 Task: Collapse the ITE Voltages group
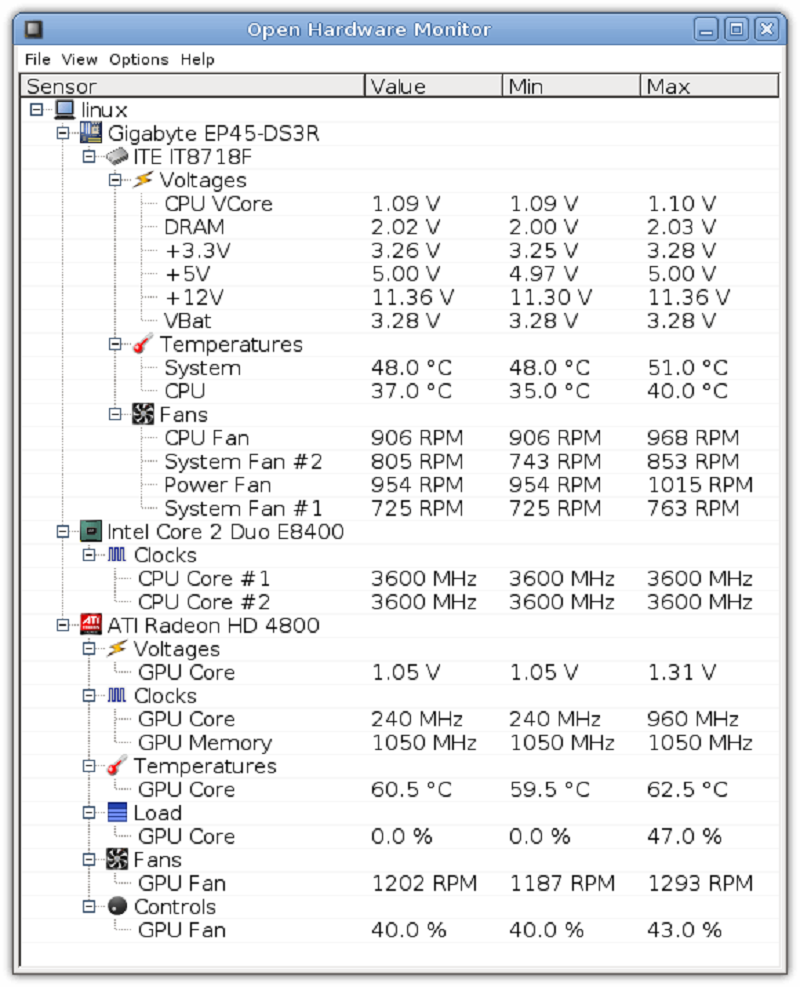[115, 180]
